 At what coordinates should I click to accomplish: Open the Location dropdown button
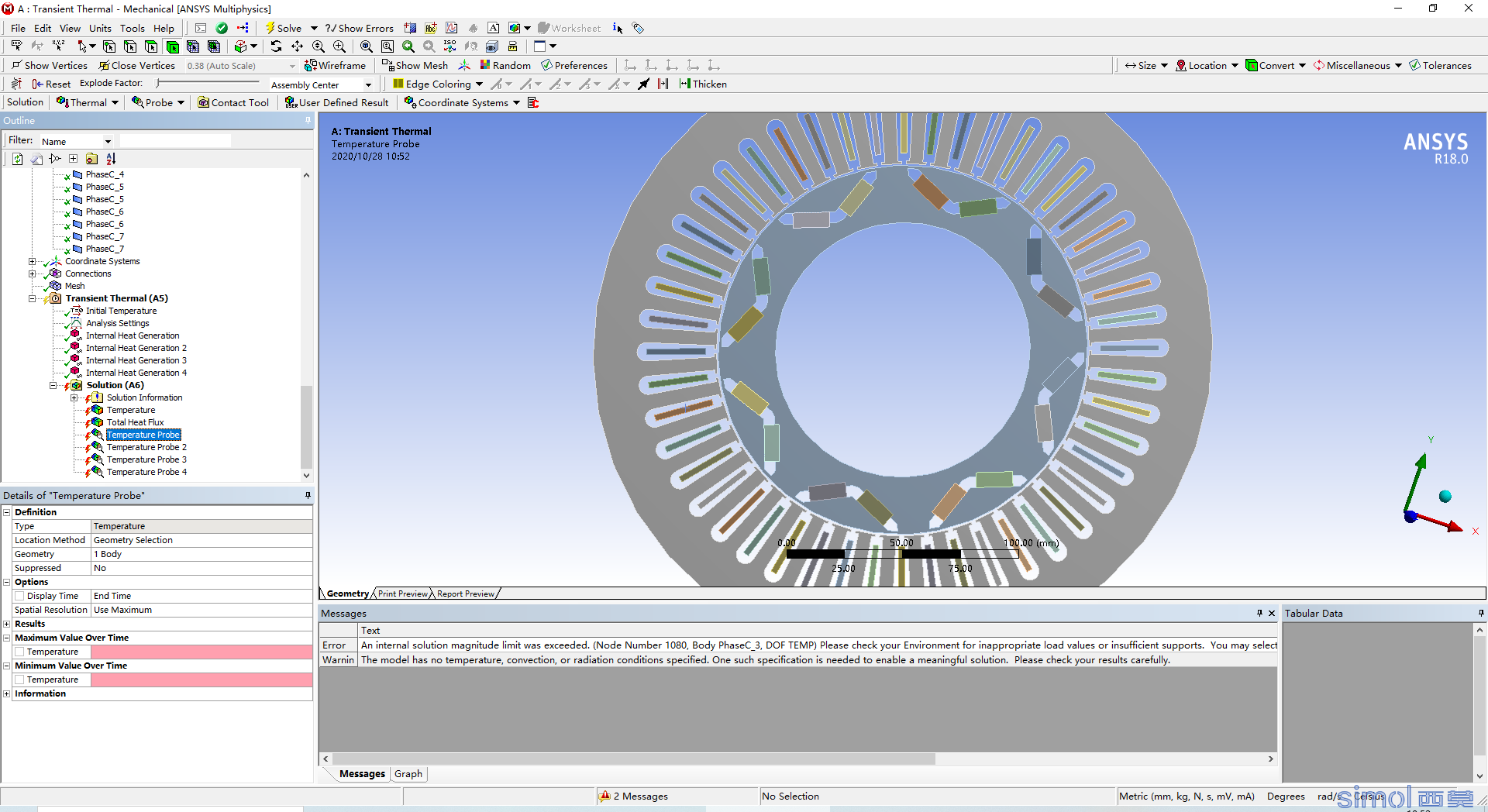(1207, 65)
